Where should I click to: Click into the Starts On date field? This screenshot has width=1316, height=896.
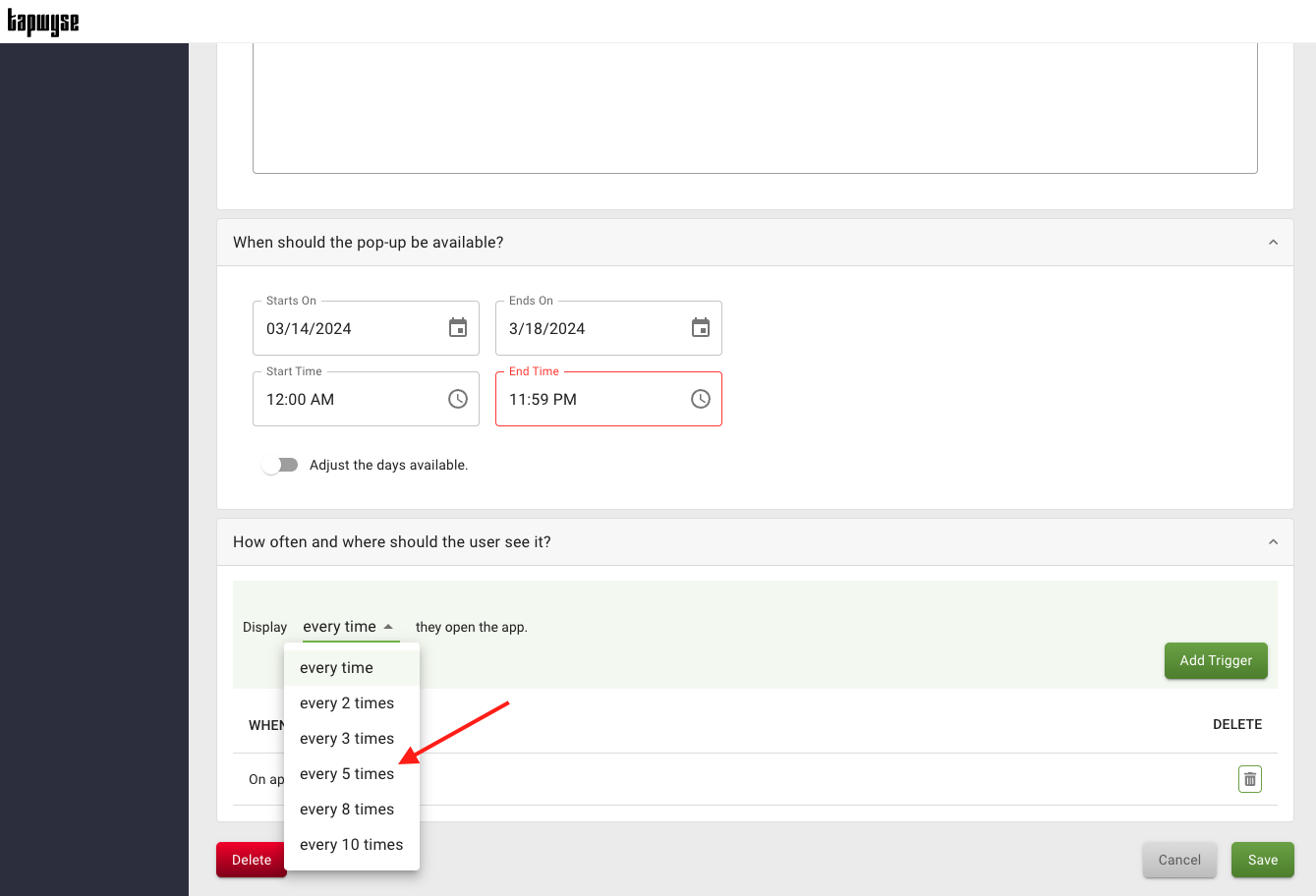click(349, 329)
